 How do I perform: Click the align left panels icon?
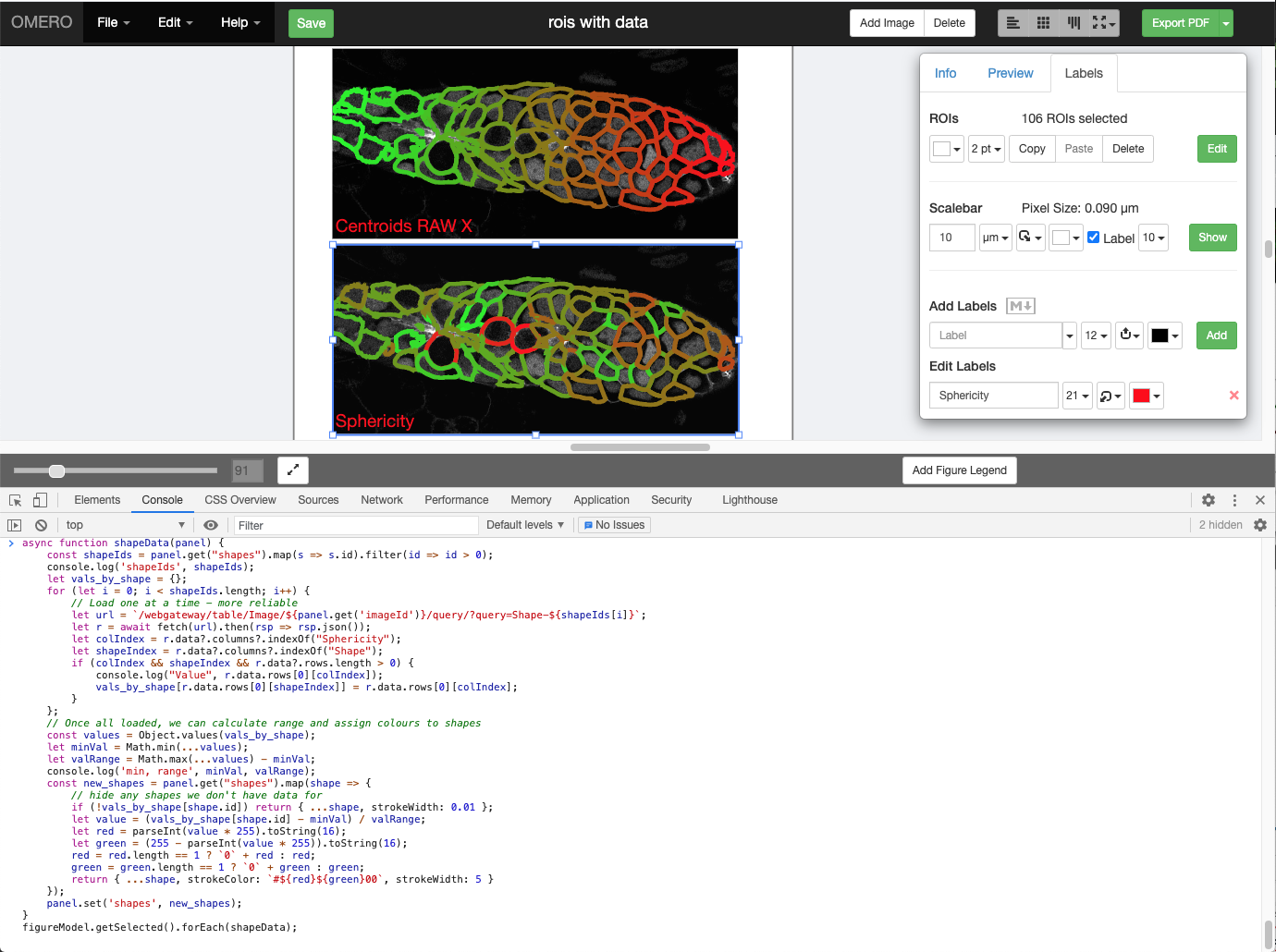click(1013, 23)
